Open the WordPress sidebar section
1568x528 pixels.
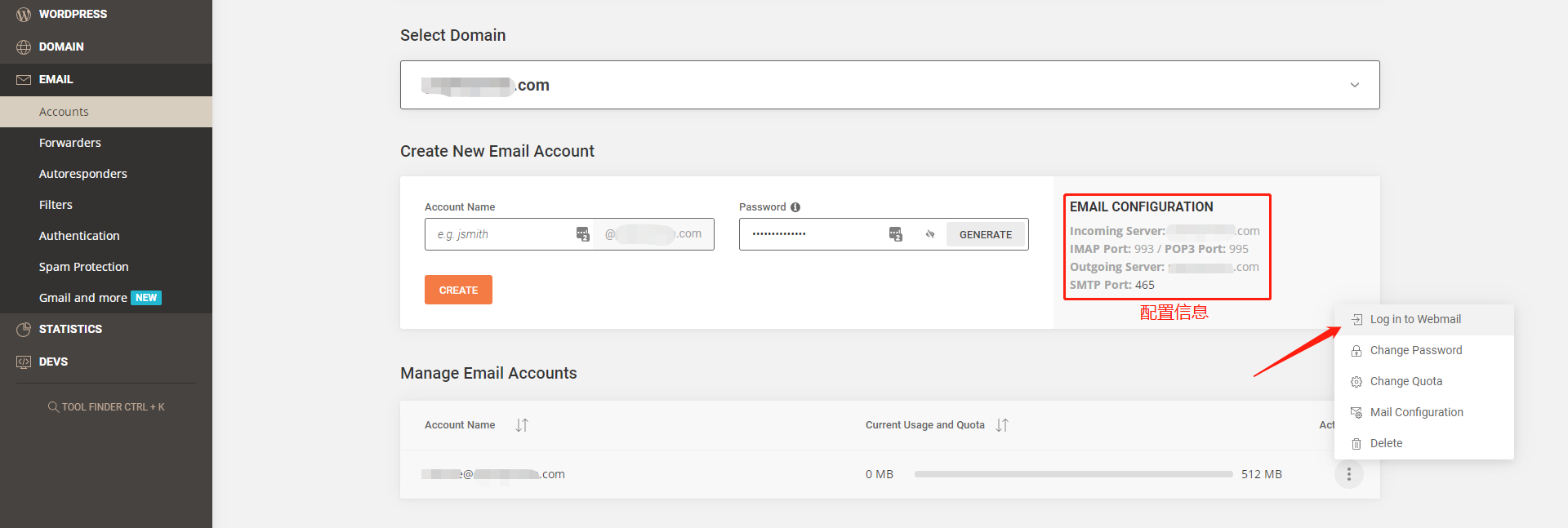(106, 15)
